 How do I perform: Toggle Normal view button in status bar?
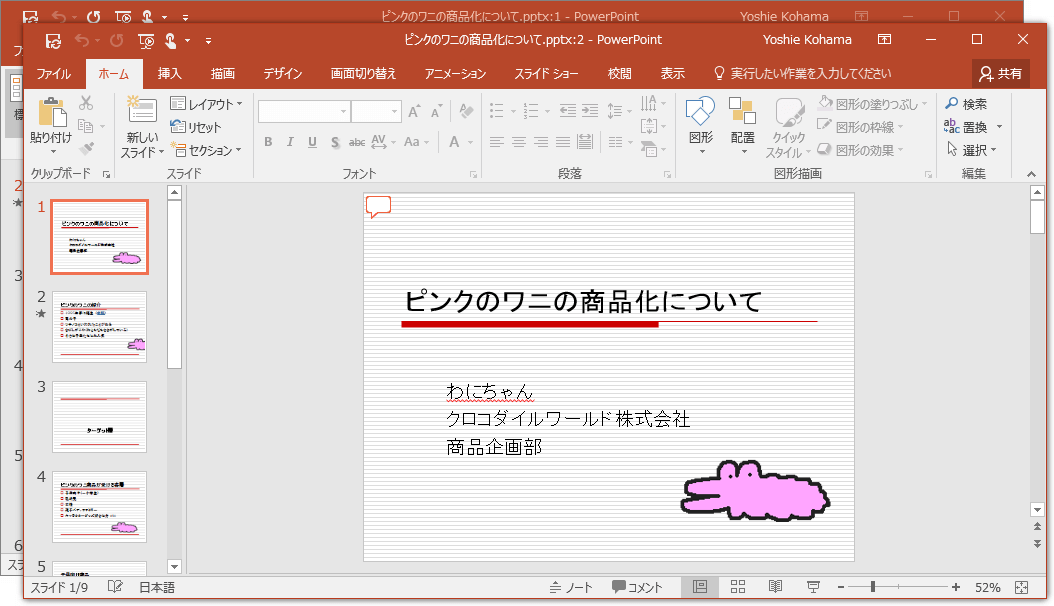tap(700, 587)
